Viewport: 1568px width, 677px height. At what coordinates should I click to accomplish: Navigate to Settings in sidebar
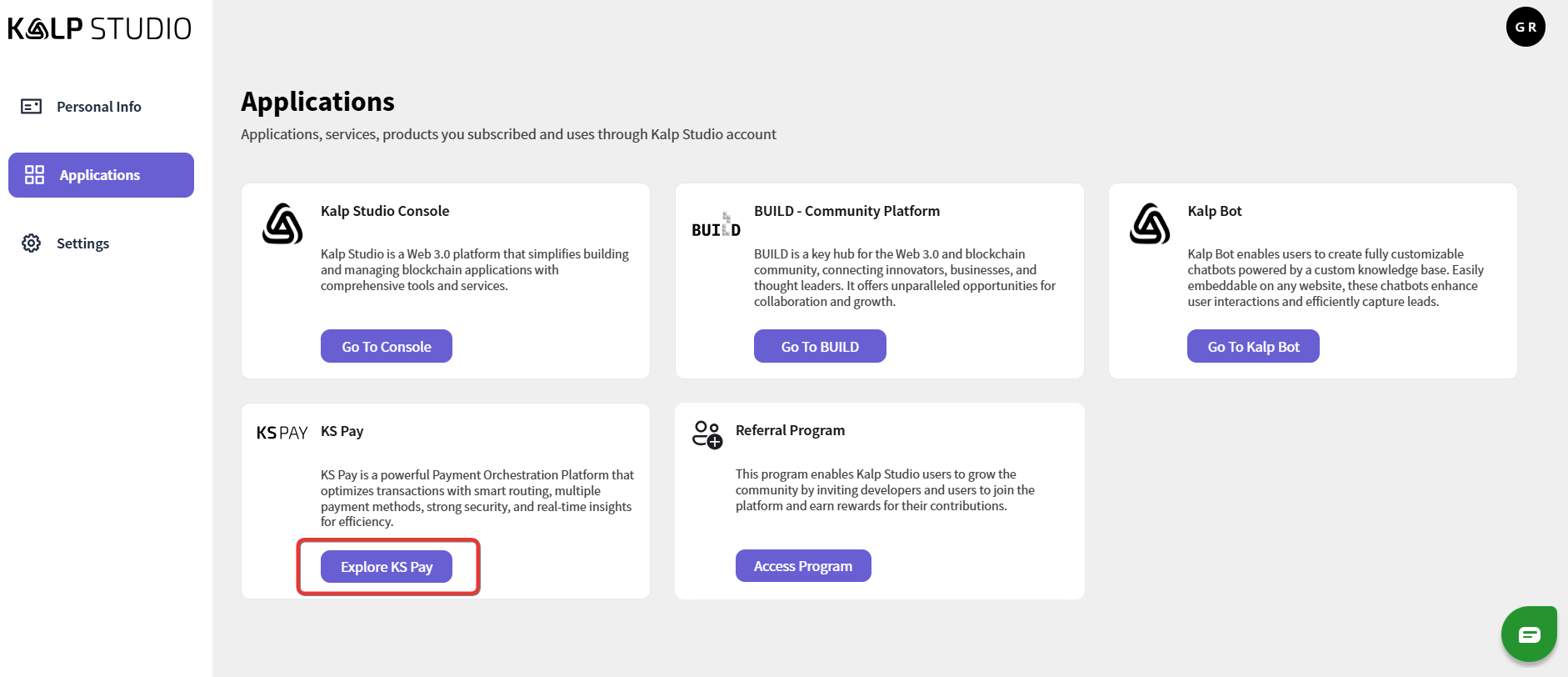(x=82, y=243)
